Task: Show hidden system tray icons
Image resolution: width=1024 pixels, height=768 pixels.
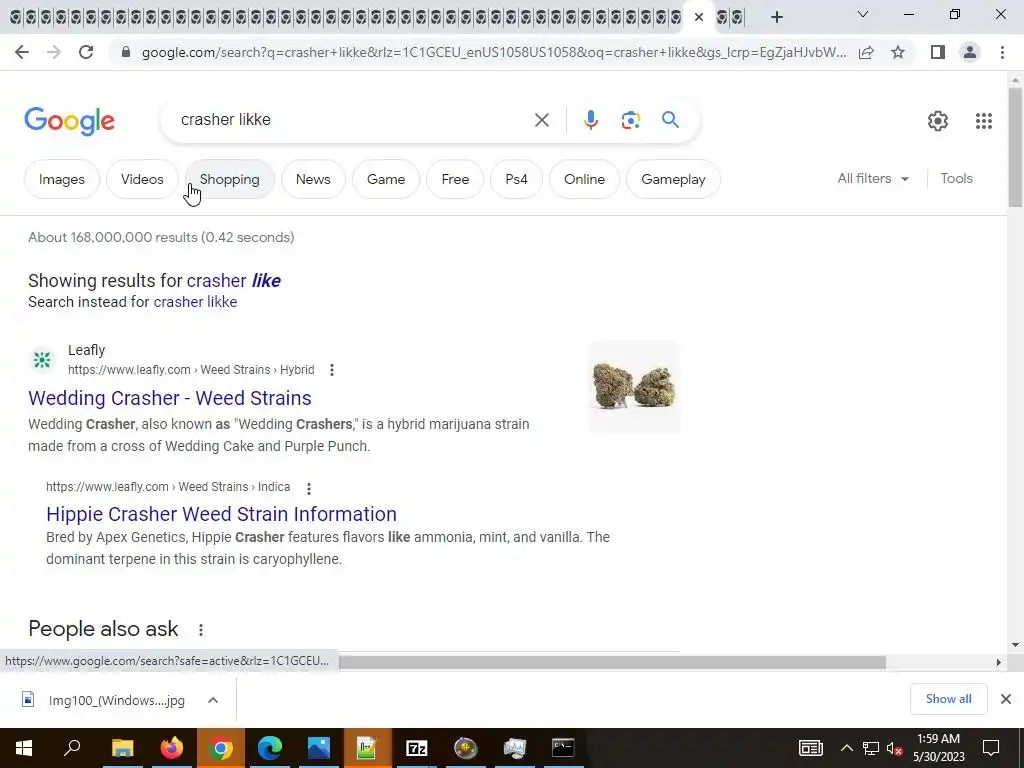Action: [846, 748]
